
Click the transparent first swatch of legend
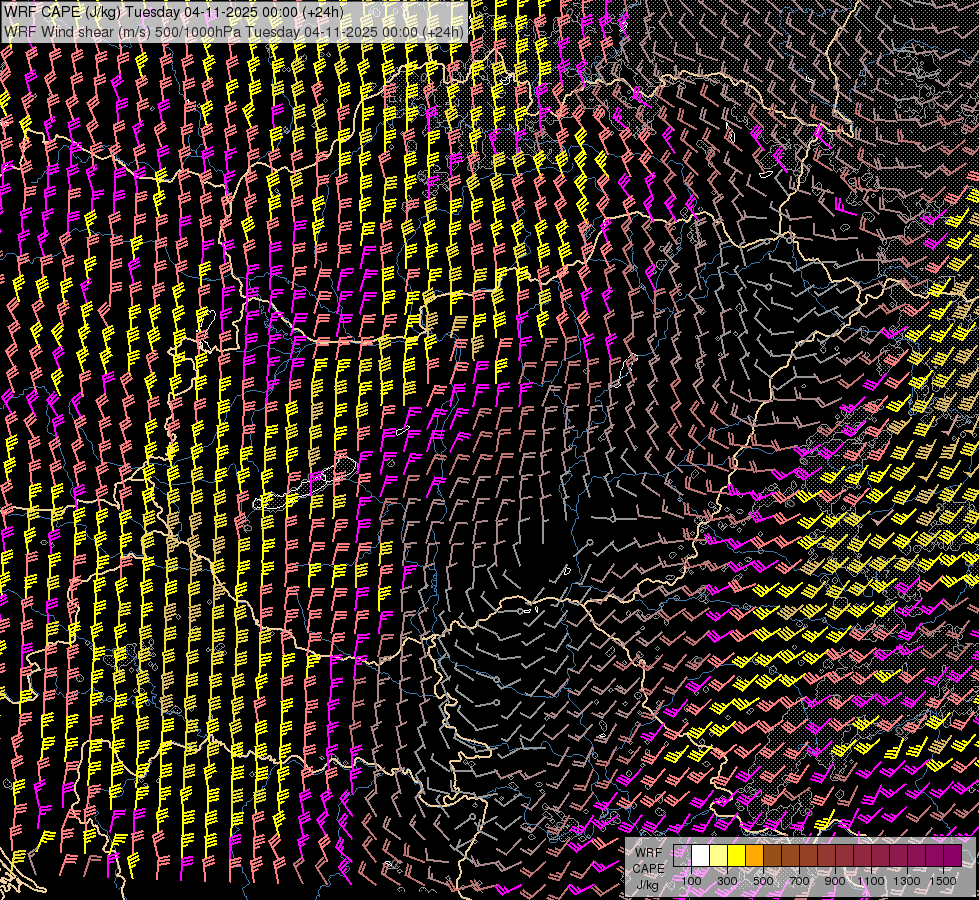683,856
